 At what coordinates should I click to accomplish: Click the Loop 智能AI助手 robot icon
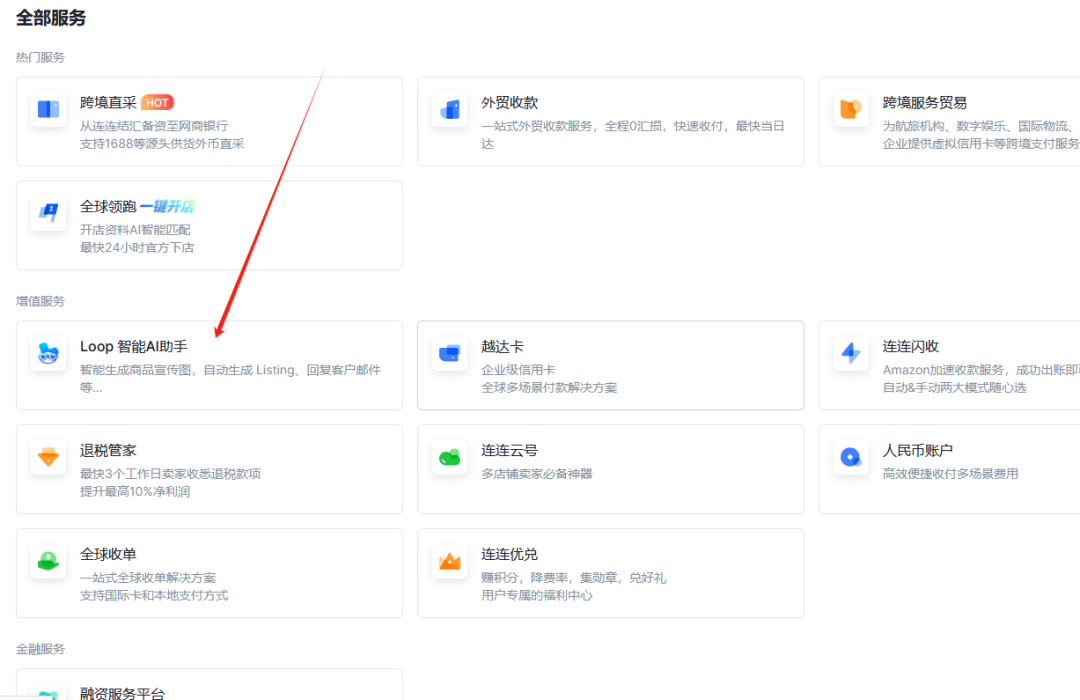(x=48, y=354)
